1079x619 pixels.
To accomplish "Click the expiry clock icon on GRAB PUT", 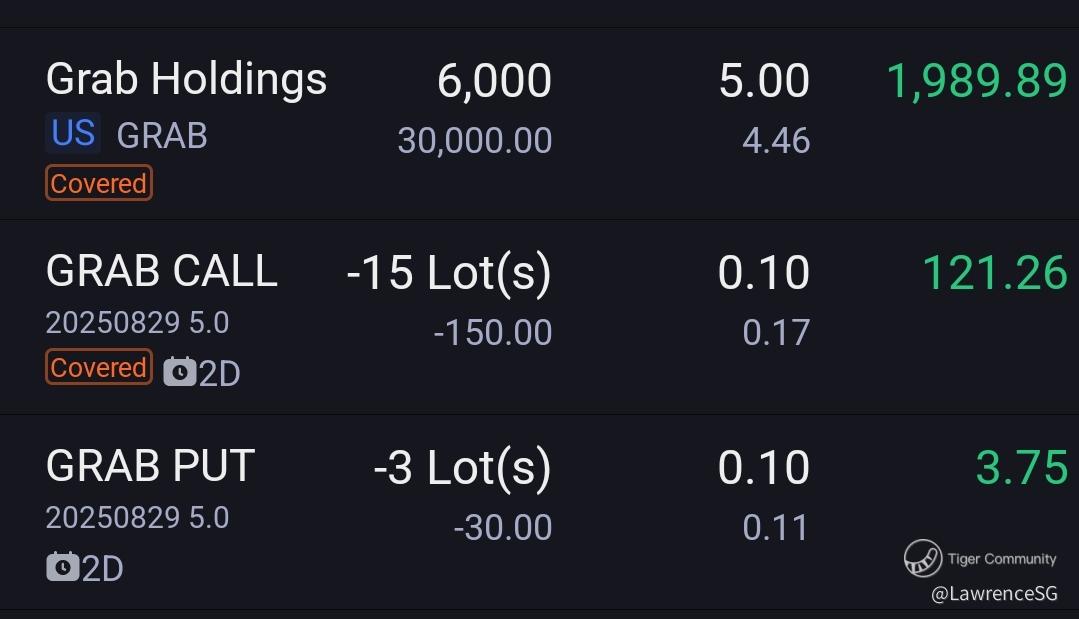I will pyautogui.click(x=63, y=567).
